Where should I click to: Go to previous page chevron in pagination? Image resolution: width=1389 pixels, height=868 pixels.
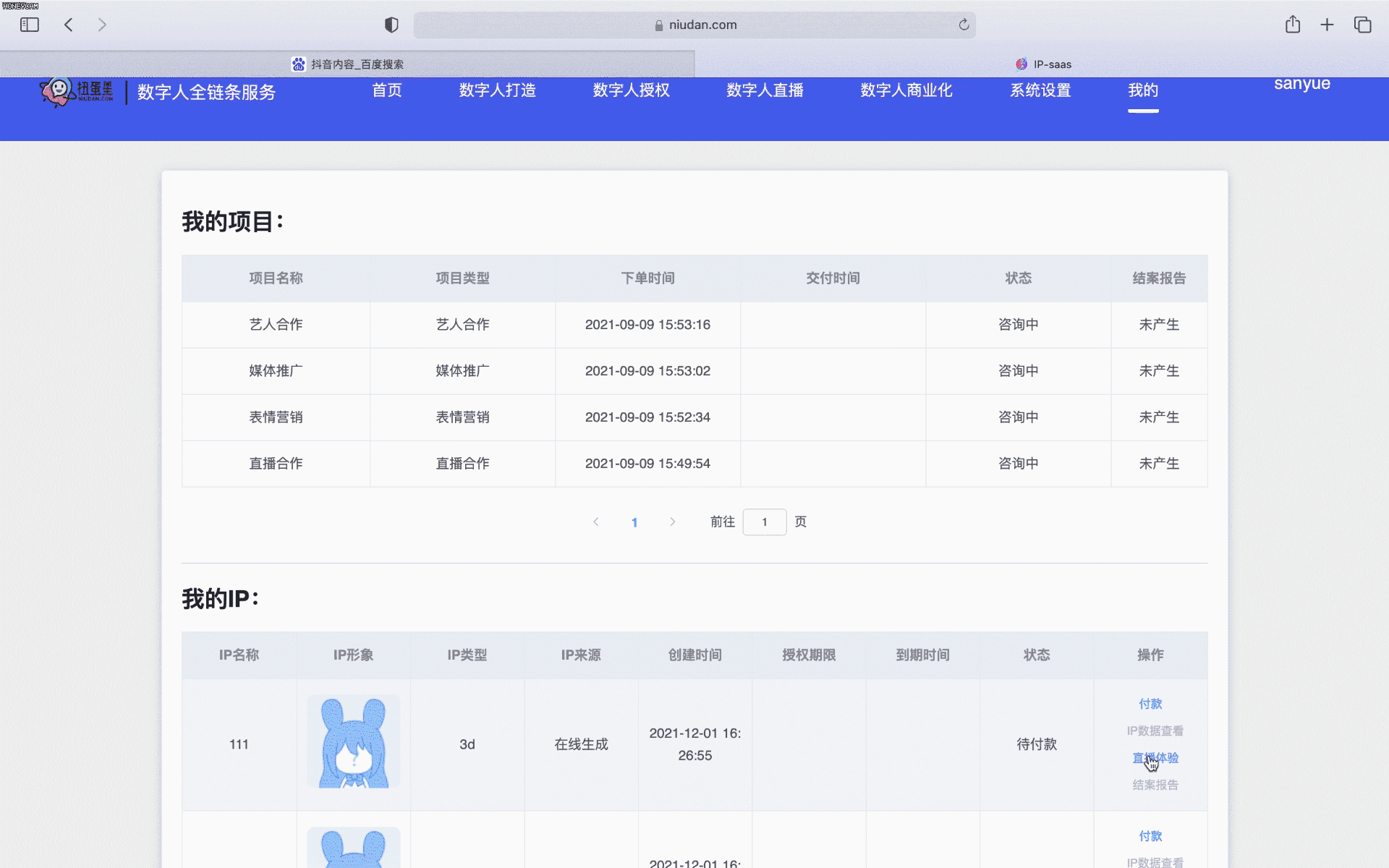pos(596,522)
